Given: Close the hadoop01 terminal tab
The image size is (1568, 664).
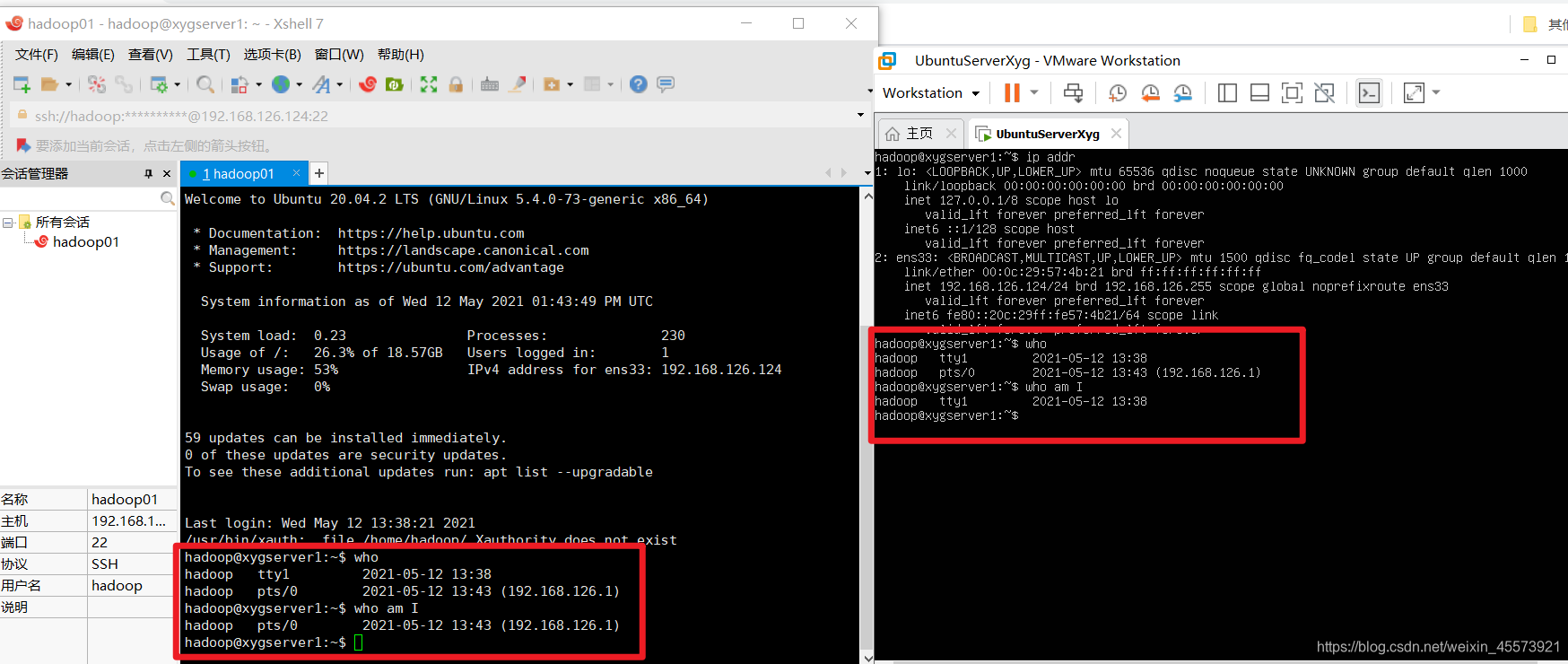Looking at the screenshot, I should tap(296, 173).
